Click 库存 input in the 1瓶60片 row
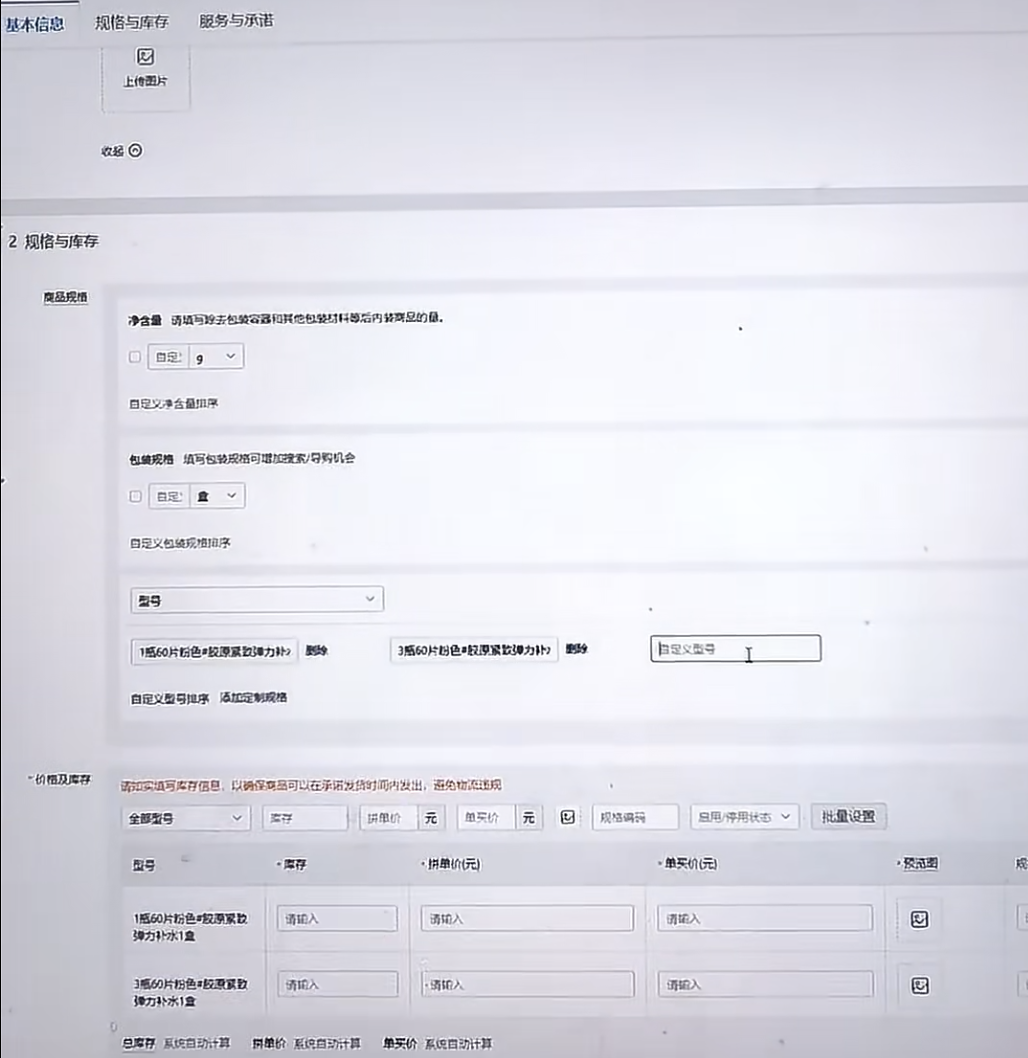Viewport: 1028px width, 1058px height. (337, 919)
